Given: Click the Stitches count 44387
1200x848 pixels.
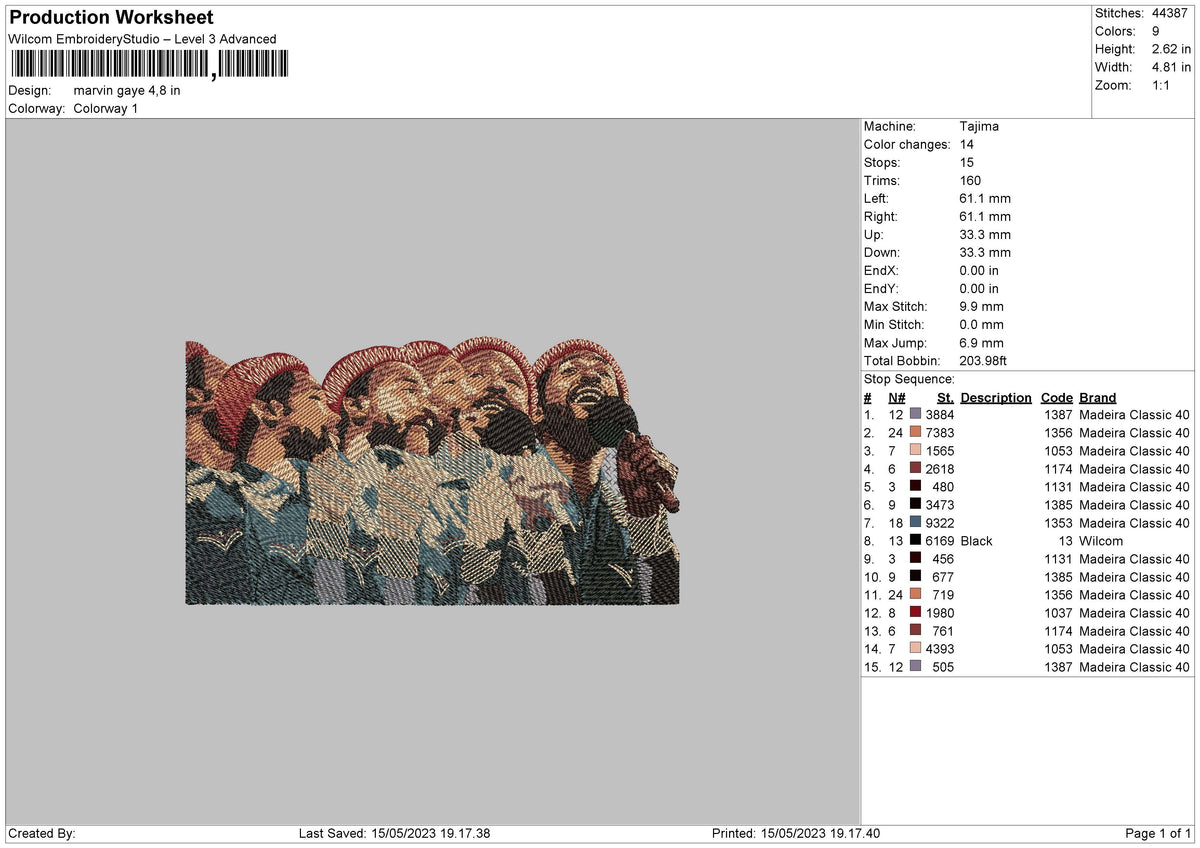Looking at the screenshot, I should point(1169,13).
